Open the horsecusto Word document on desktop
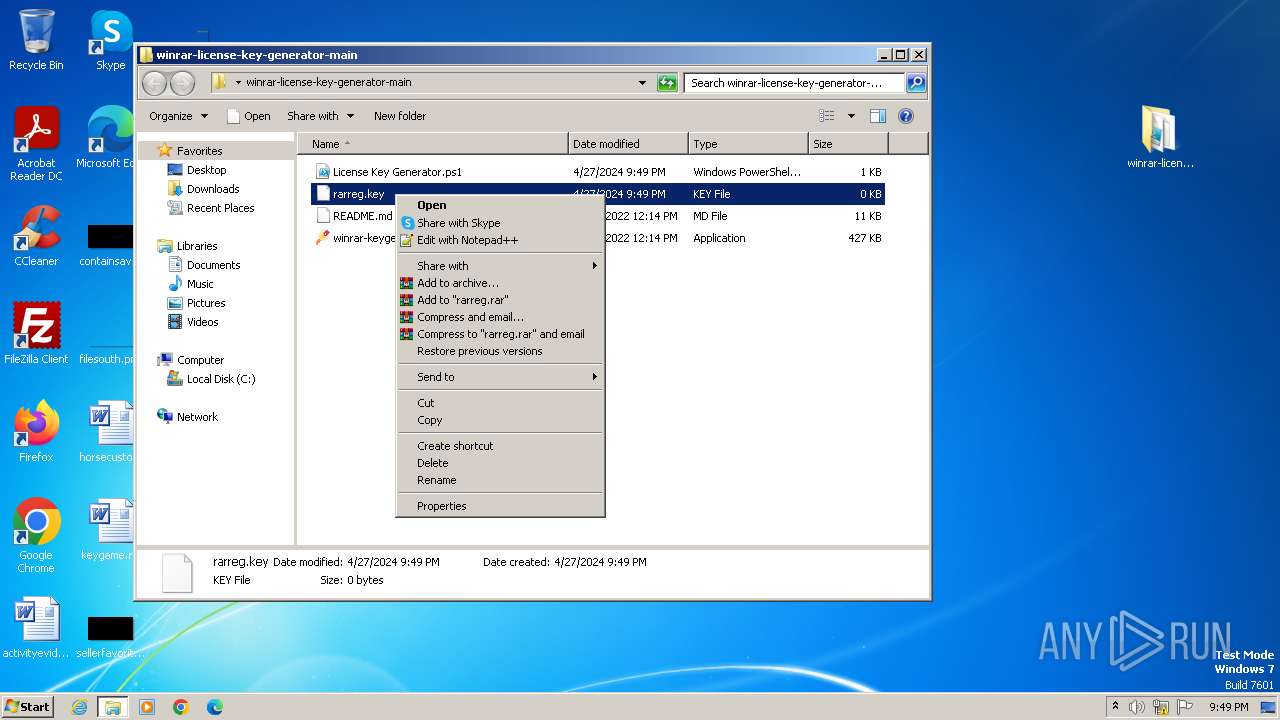 (x=110, y=431)
